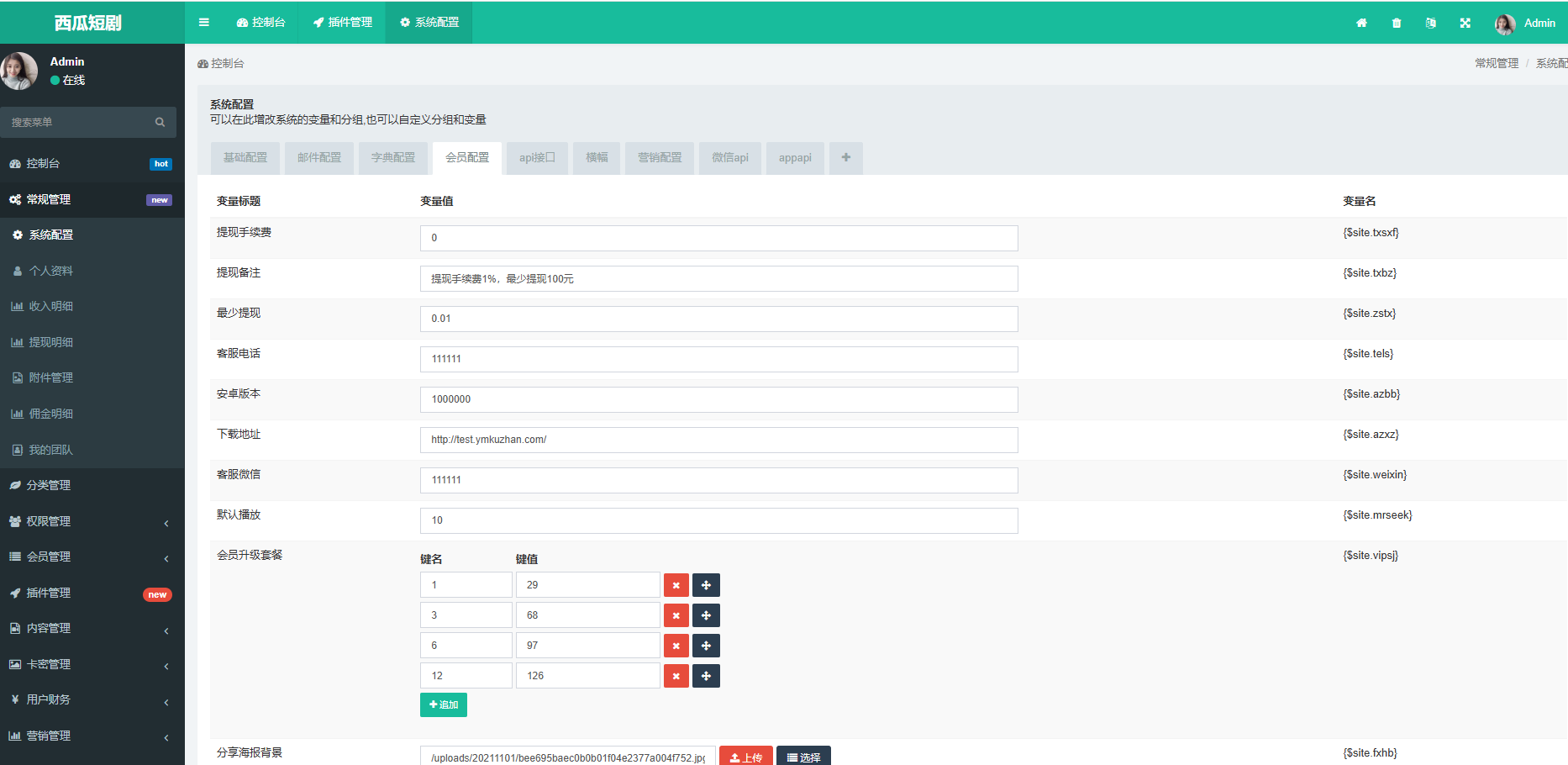Image resolution: width=1568 pixels, height=765 pixels.
Task: Click the language switch icon
Action: pyautogui.click(x=1430, y=24)
